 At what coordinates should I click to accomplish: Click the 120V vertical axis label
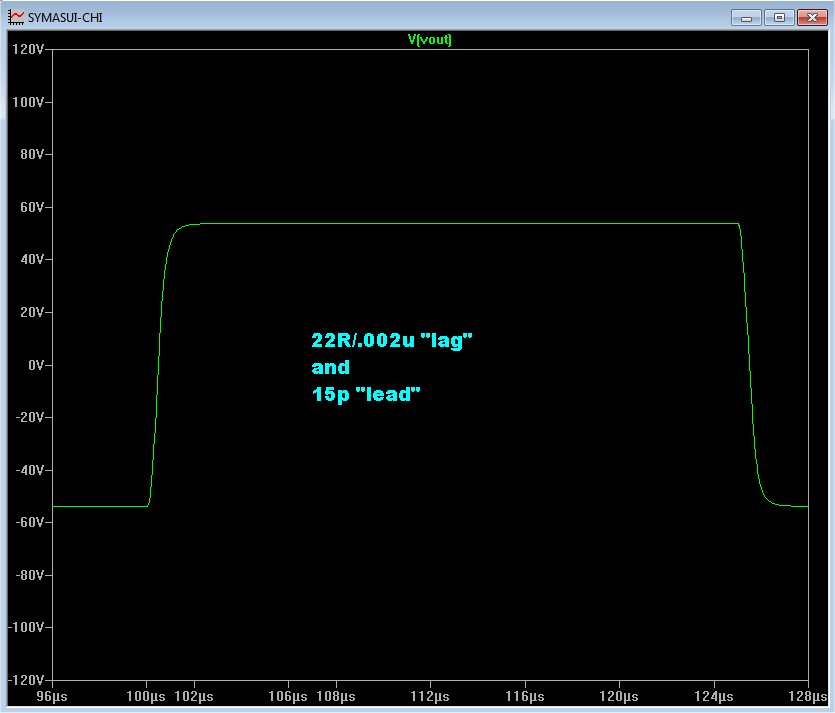tap(28, 50)
